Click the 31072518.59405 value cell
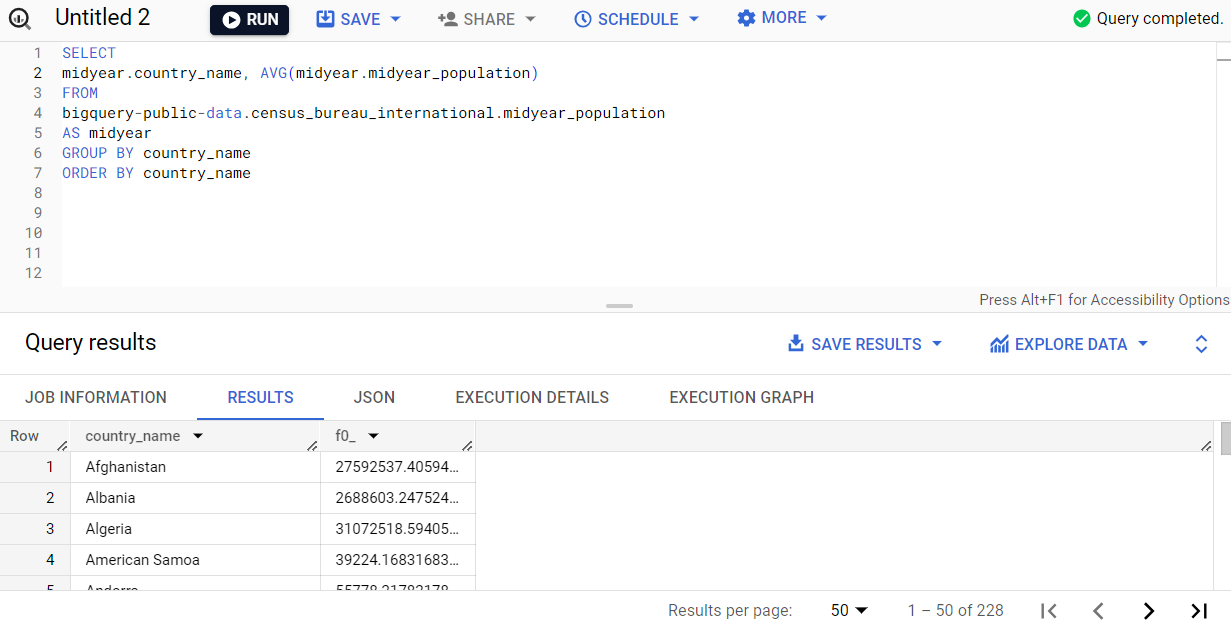This screenshot has width=1231, height=626. (x=398, y=529)
